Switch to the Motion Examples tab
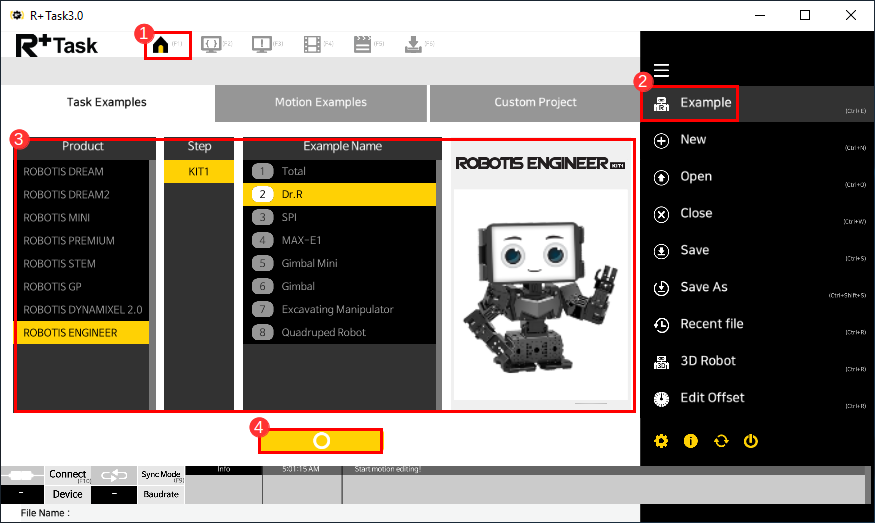The width and height of the screenshot is (875, 523). pyautogui.click(x=321, y=103)
